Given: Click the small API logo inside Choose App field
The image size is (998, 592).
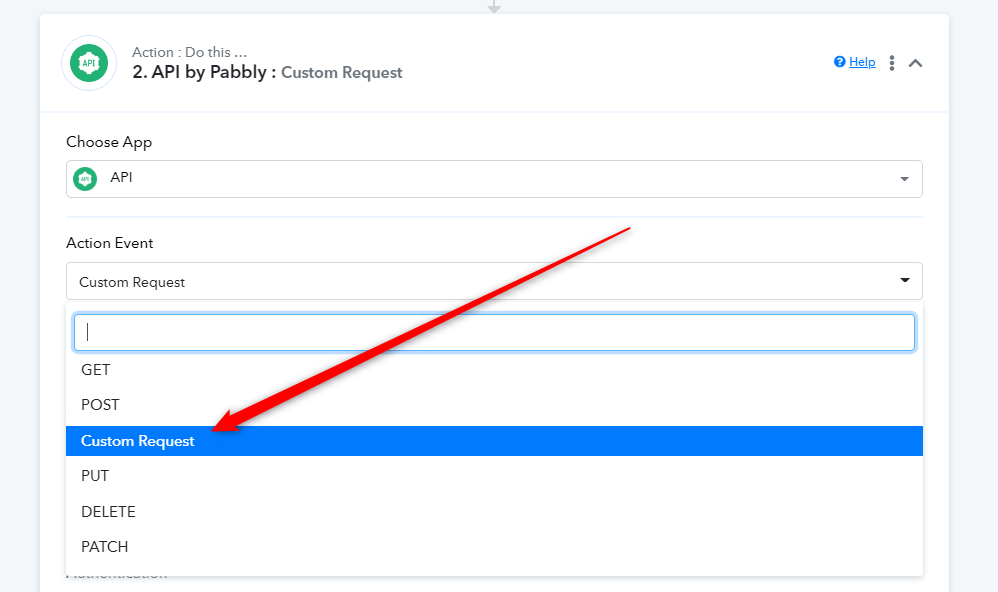Looking at the screenshot, I should (x=85, y=179).
